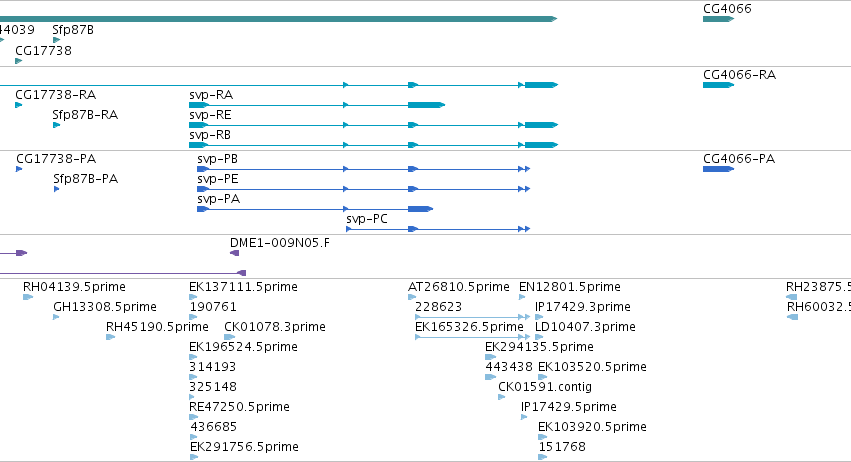Select the svp-RA transcript track
This screenshot has width=851, height=462.
(317, 105)
